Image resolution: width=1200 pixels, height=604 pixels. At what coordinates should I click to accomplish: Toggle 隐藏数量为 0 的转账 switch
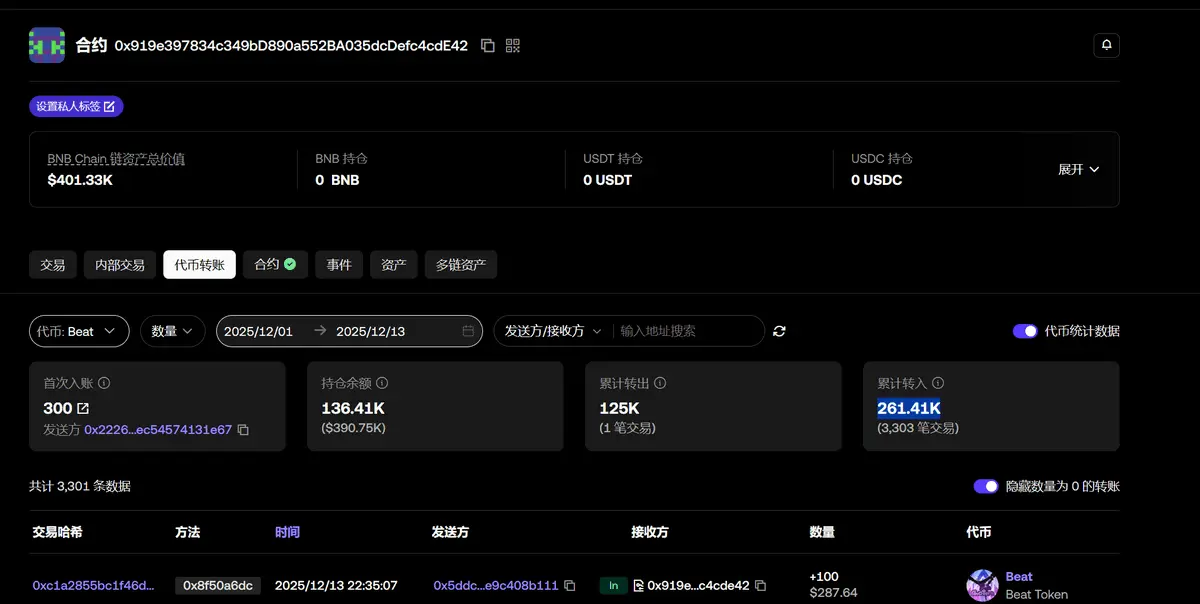(986, 486)
